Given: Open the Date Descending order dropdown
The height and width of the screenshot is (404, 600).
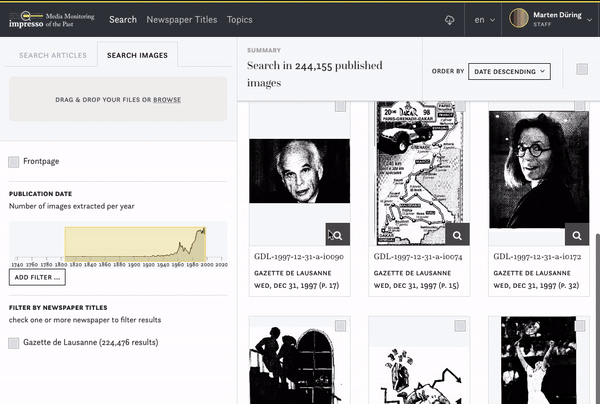Looking at the screenshot, I should 509,72.
